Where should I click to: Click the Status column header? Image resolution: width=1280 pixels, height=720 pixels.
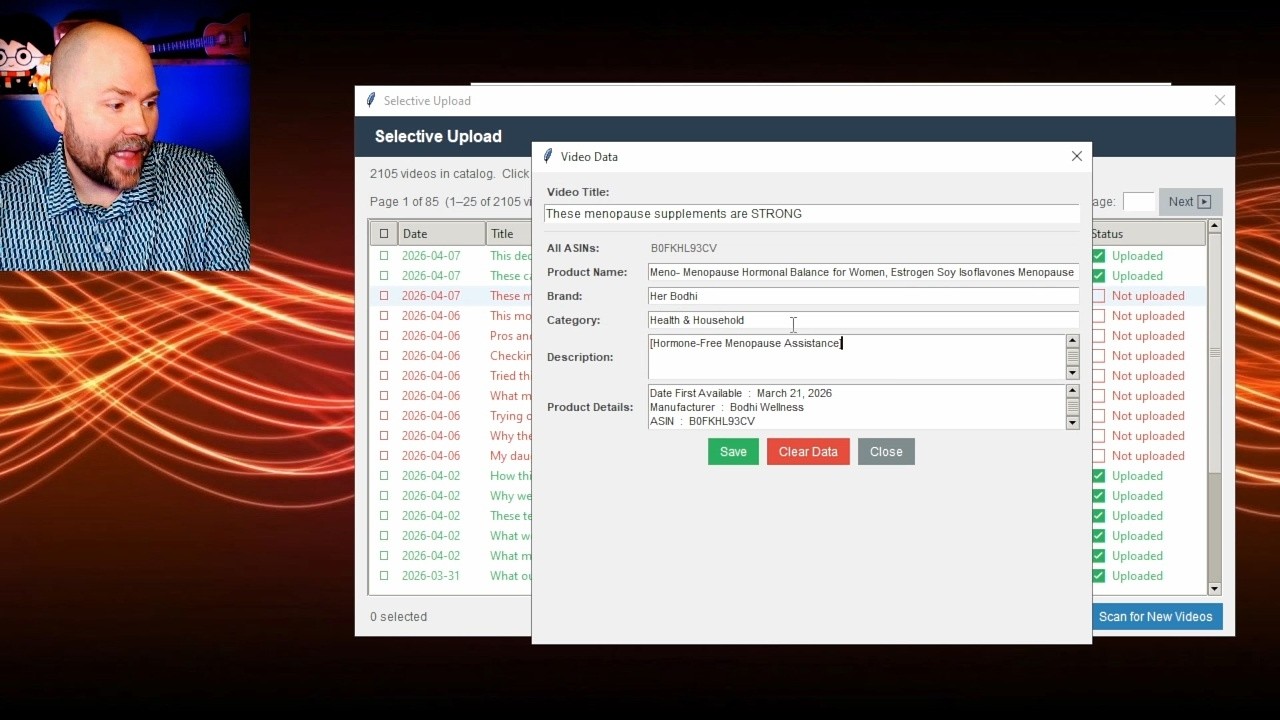pyautogui.click(x=1147, y=232)
